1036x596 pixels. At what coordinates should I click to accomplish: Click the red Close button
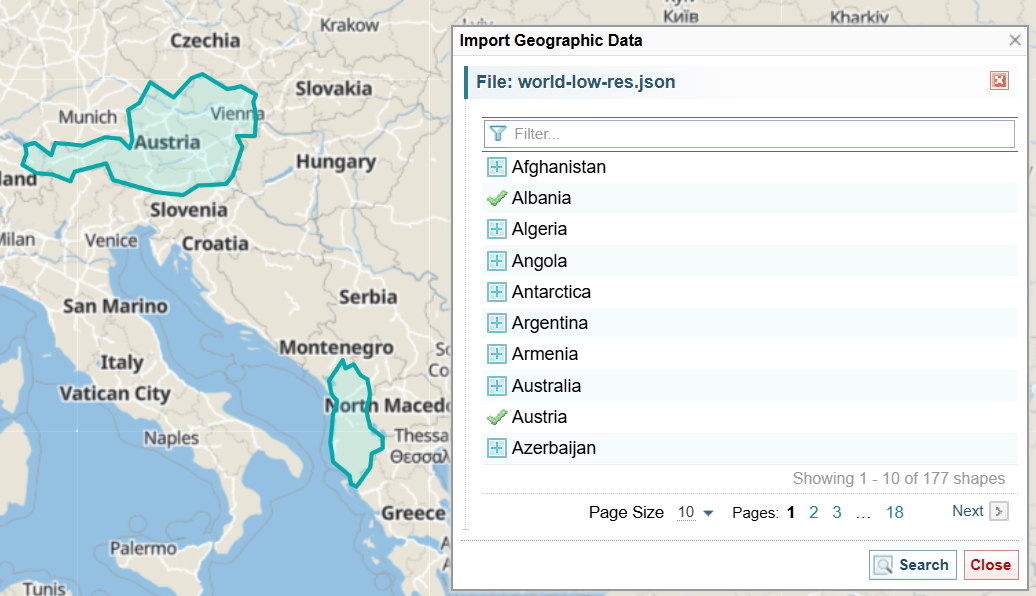[x=990, y=565]
